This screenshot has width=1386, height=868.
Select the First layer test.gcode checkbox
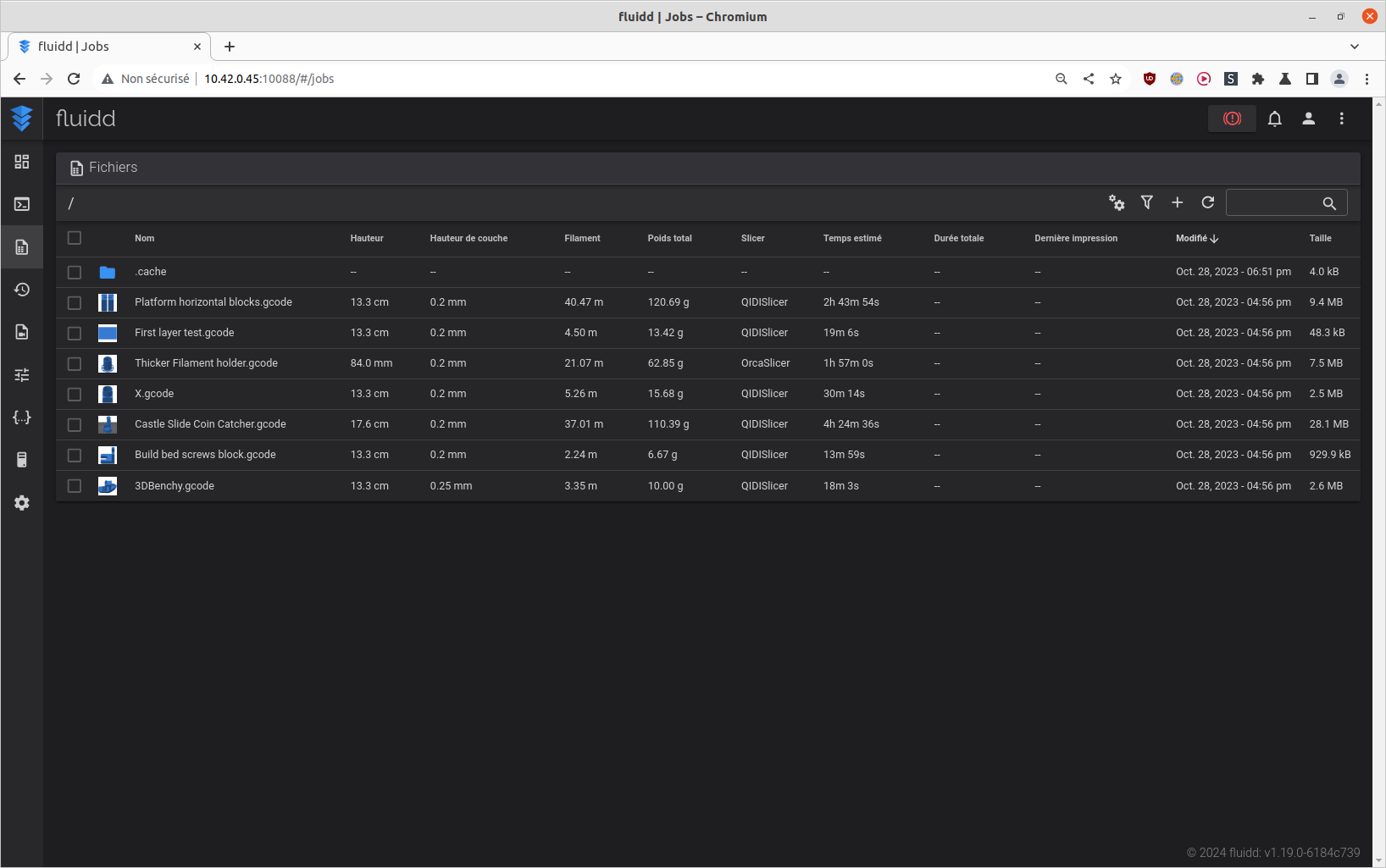tap(75, 333)
